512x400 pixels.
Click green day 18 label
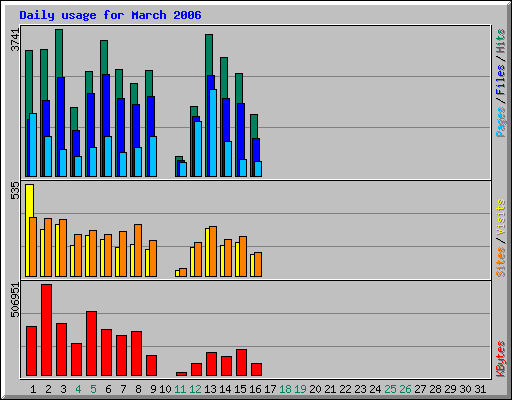point(285,389)
